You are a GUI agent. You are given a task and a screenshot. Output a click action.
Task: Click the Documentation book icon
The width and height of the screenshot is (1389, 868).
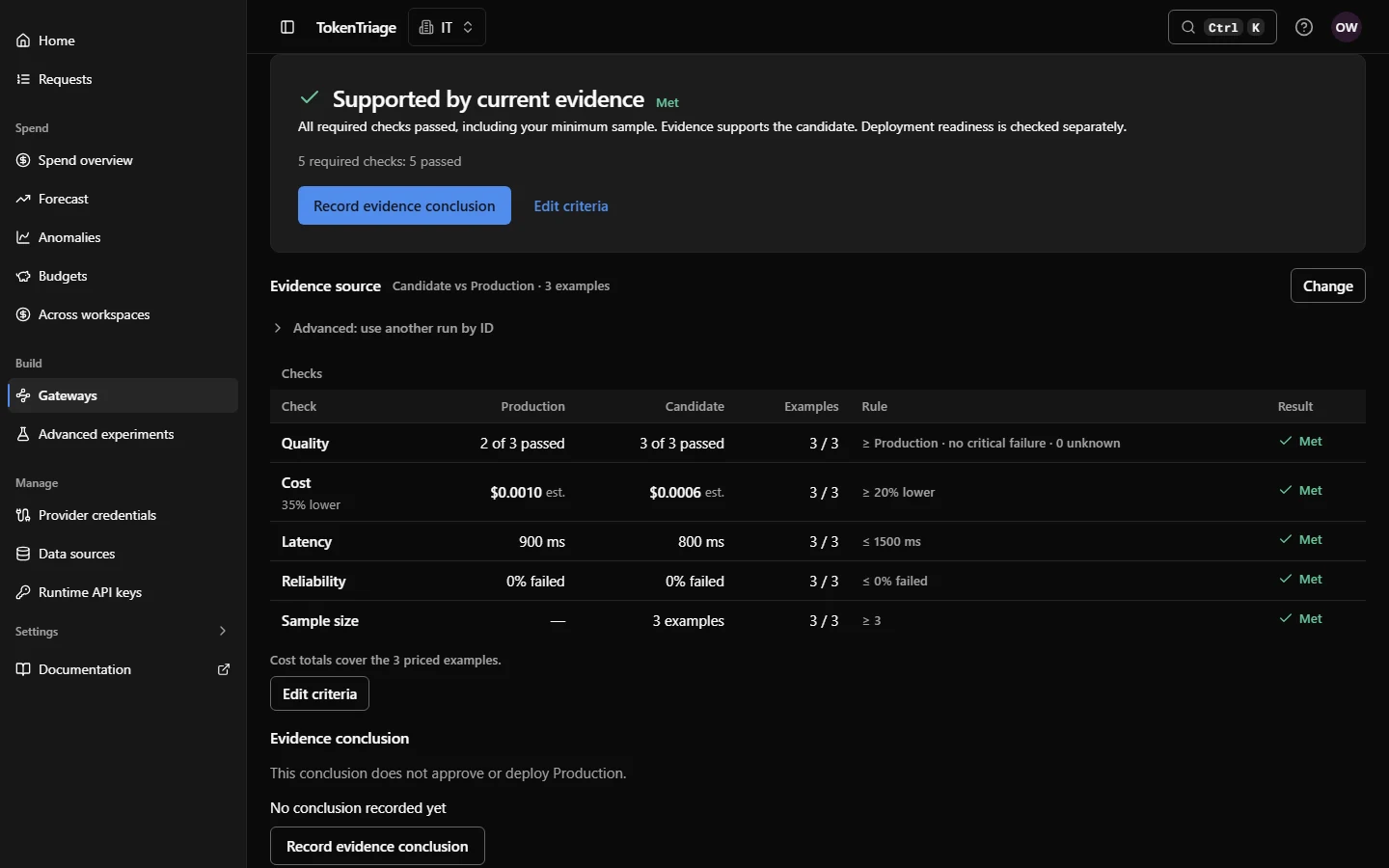coord(23,669)
